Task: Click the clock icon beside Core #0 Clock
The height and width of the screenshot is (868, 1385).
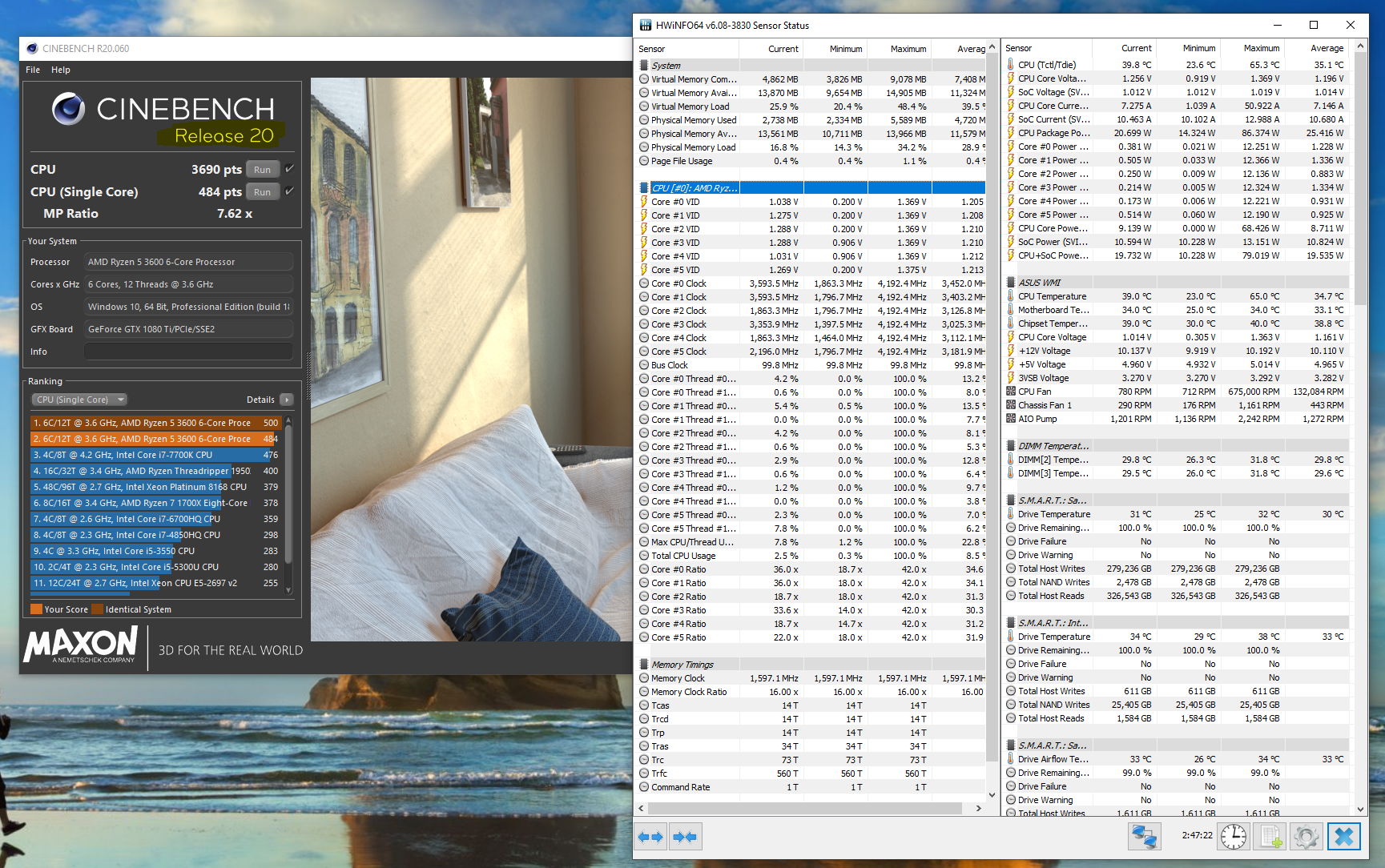Action: 644,283
